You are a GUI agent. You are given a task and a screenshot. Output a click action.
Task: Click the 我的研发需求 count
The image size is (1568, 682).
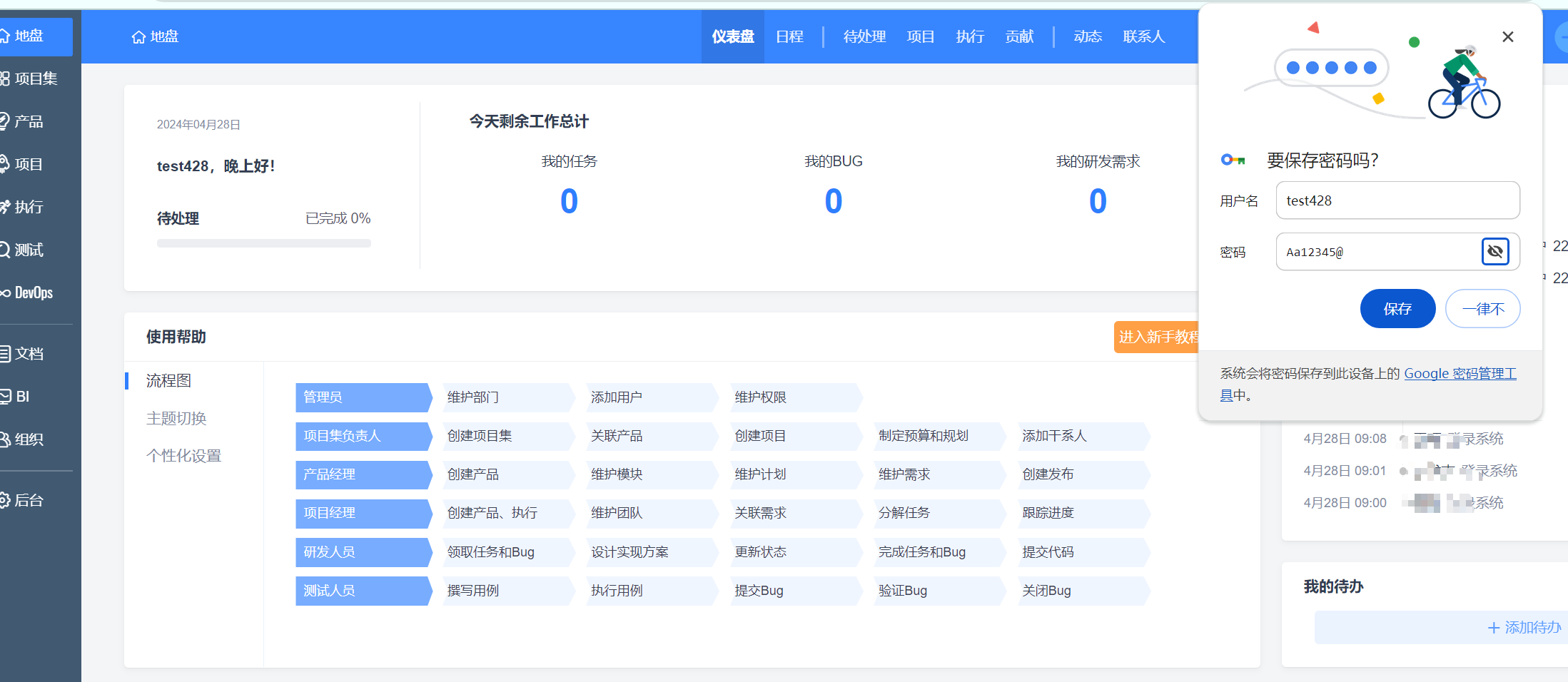click(1098, 201)
